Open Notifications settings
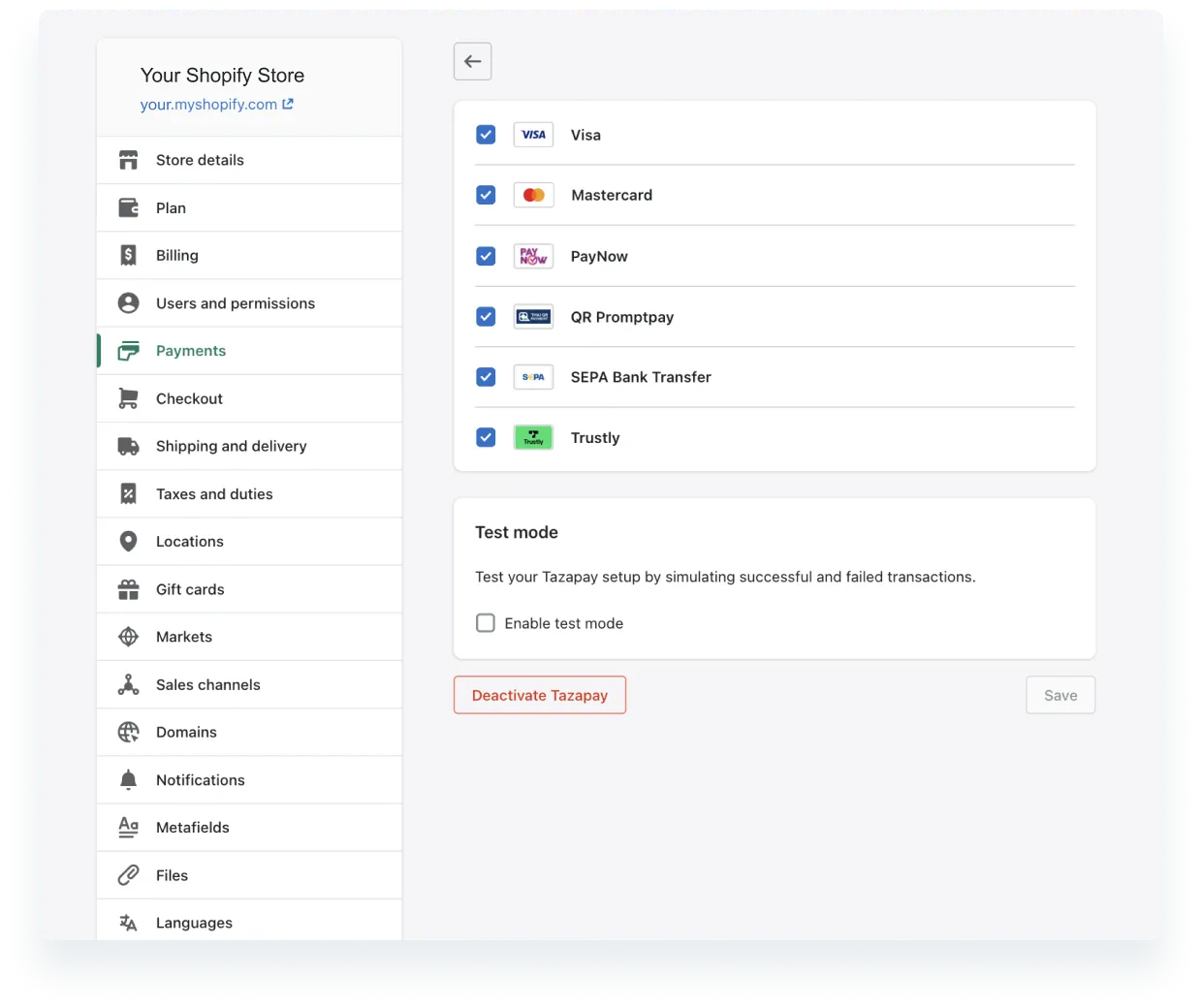This screenshot has height=1008, width=1202. click(x=249, y=779)
